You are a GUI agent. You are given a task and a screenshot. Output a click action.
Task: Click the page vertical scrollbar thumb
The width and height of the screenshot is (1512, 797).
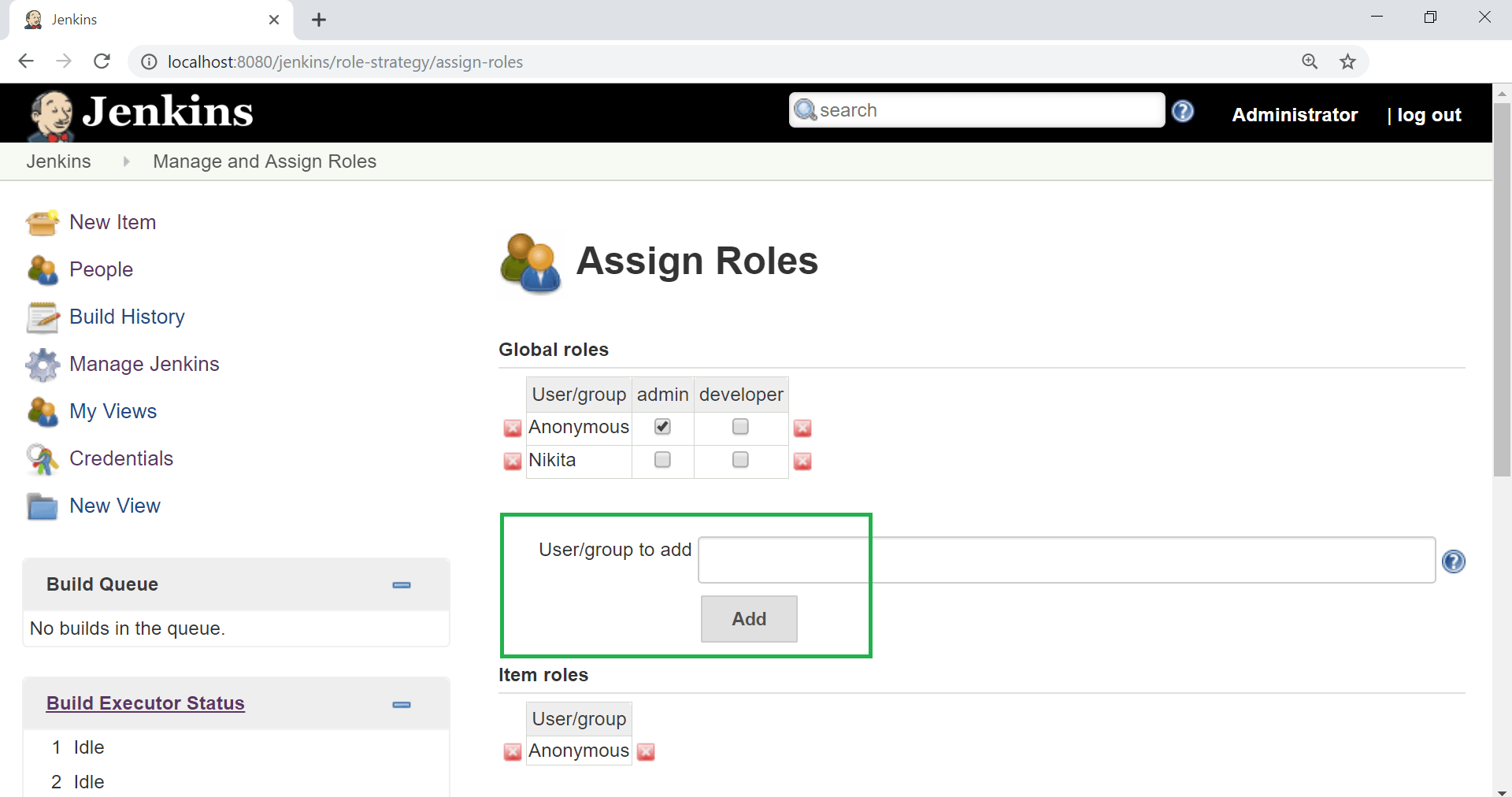[1502, 289]
